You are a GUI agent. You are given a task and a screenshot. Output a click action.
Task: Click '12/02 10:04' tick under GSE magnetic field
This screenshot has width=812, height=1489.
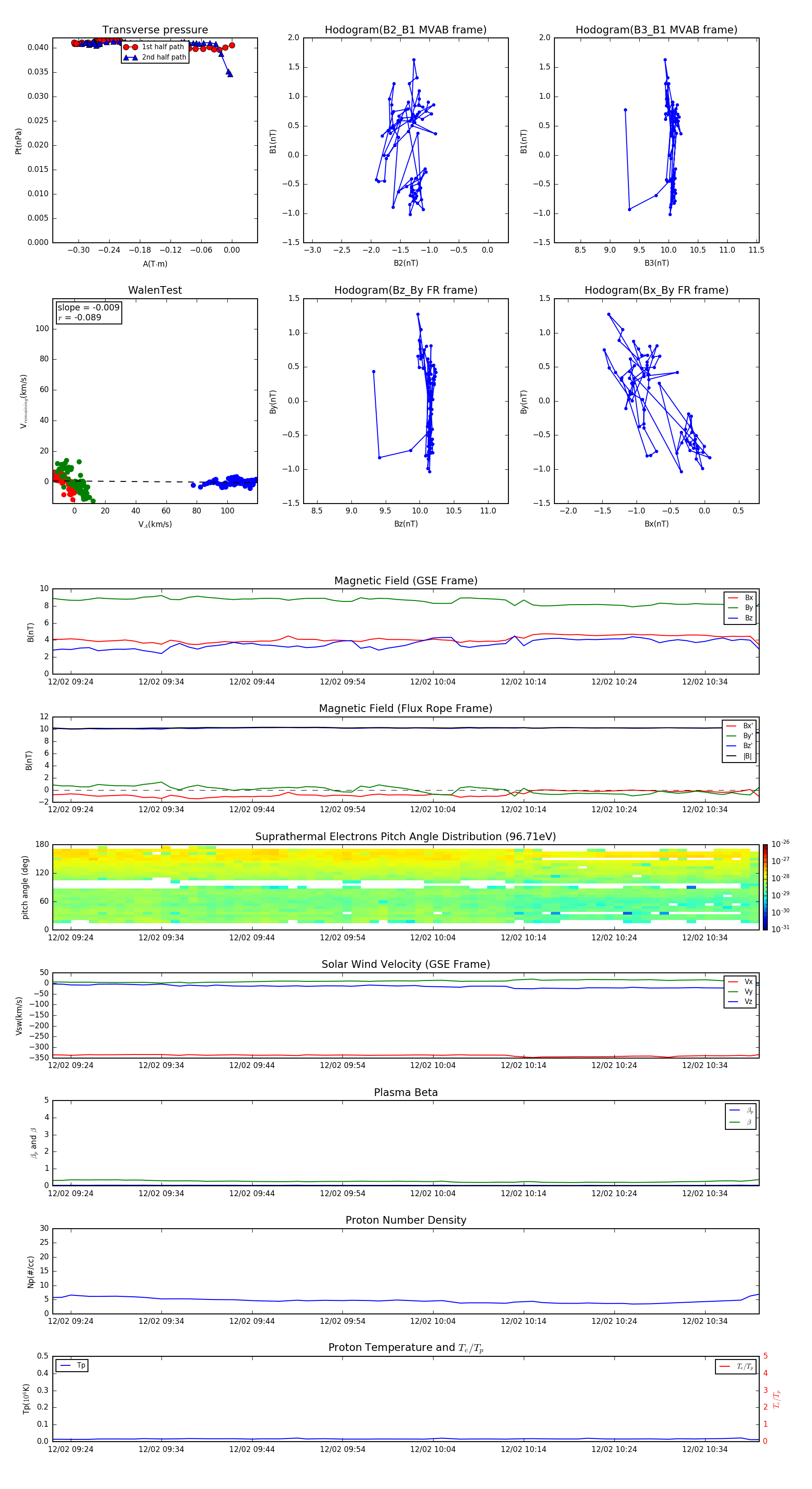click(x=433, y=682)
